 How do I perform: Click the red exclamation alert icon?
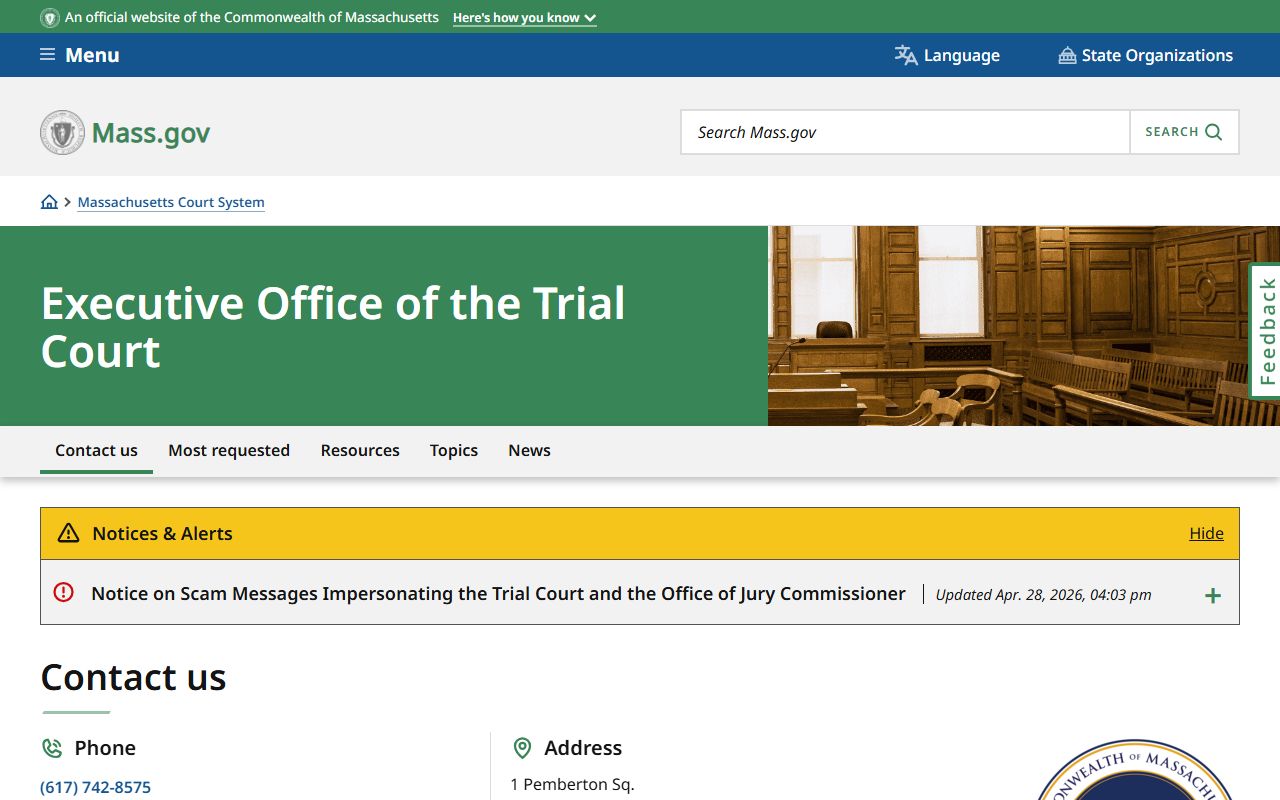click(x=63, y=592)
